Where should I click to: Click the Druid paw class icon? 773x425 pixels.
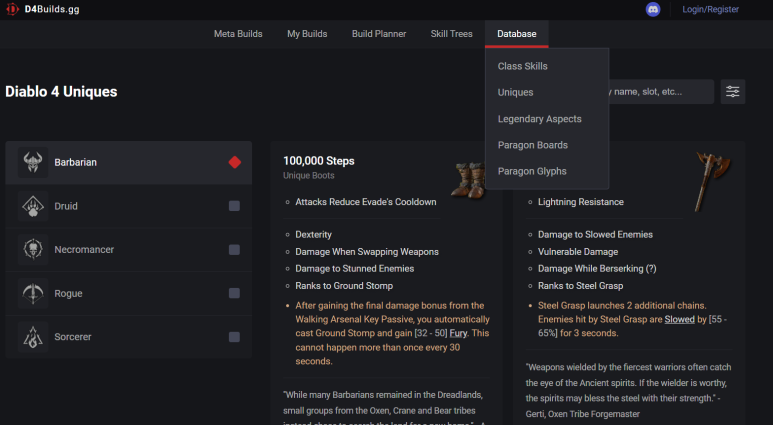(x=33, y=206)
